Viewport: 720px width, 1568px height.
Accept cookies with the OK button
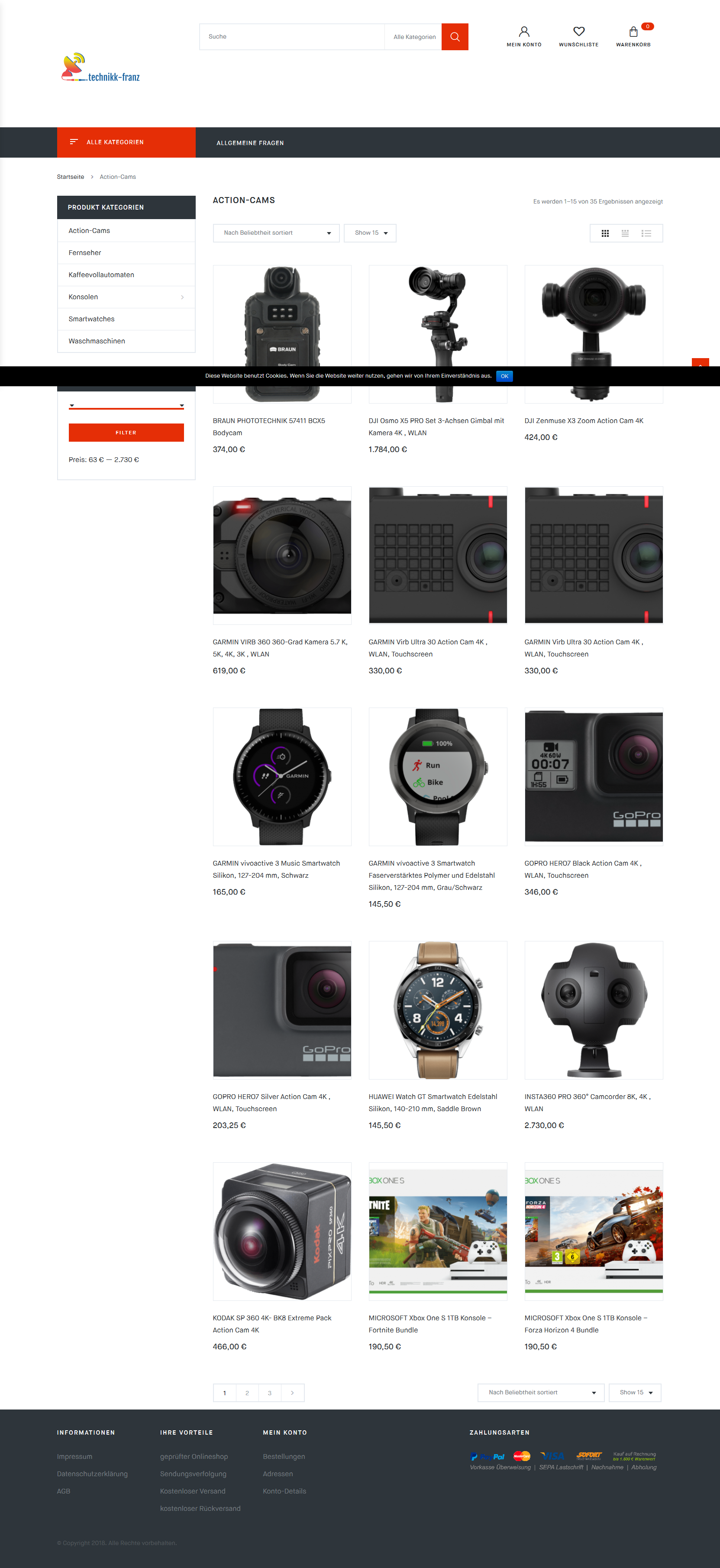click(504, 376)
